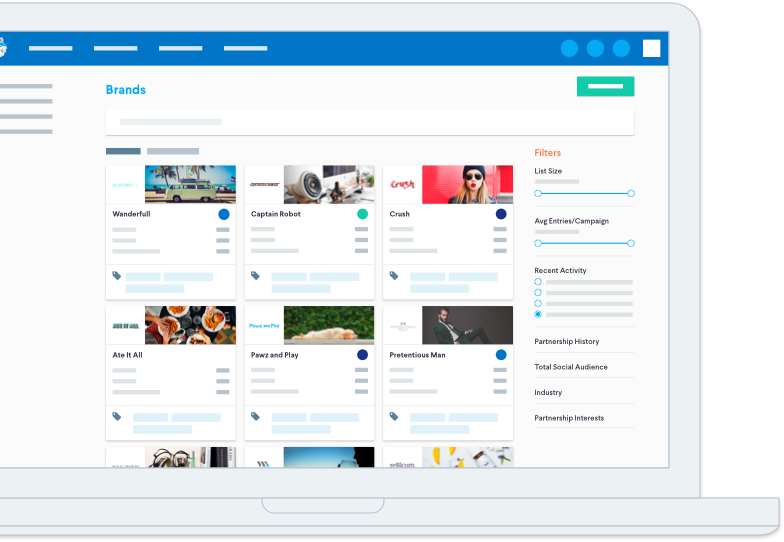Expand the Industry filter

coord(548,392)
